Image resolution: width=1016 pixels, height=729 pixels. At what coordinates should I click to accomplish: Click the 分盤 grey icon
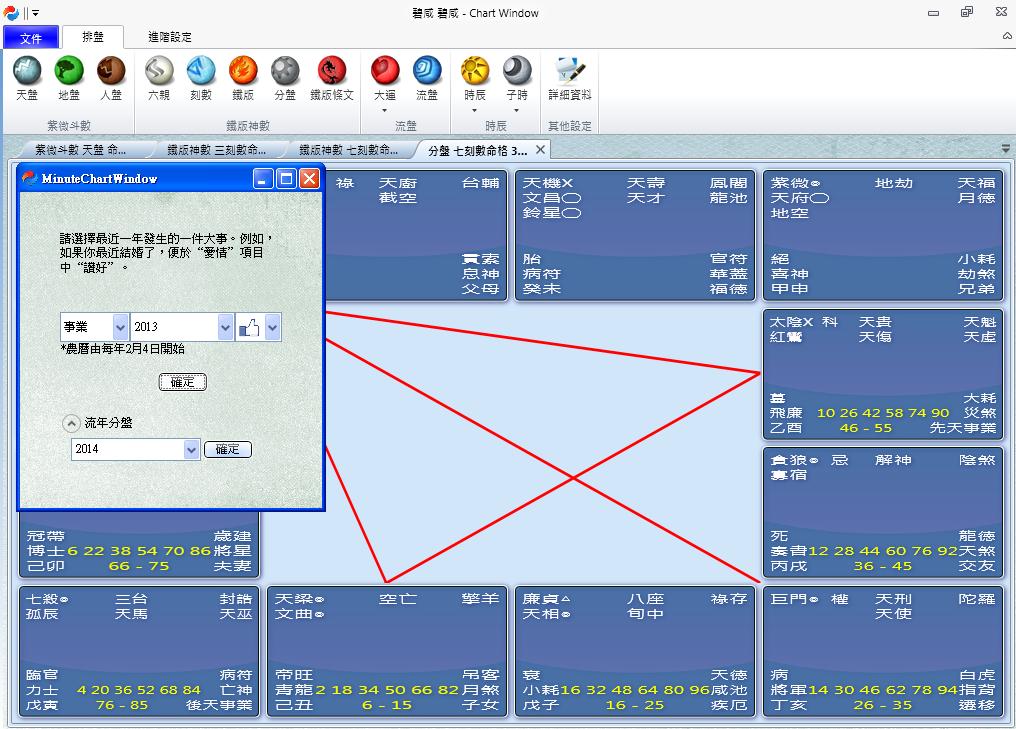(285, 72)
